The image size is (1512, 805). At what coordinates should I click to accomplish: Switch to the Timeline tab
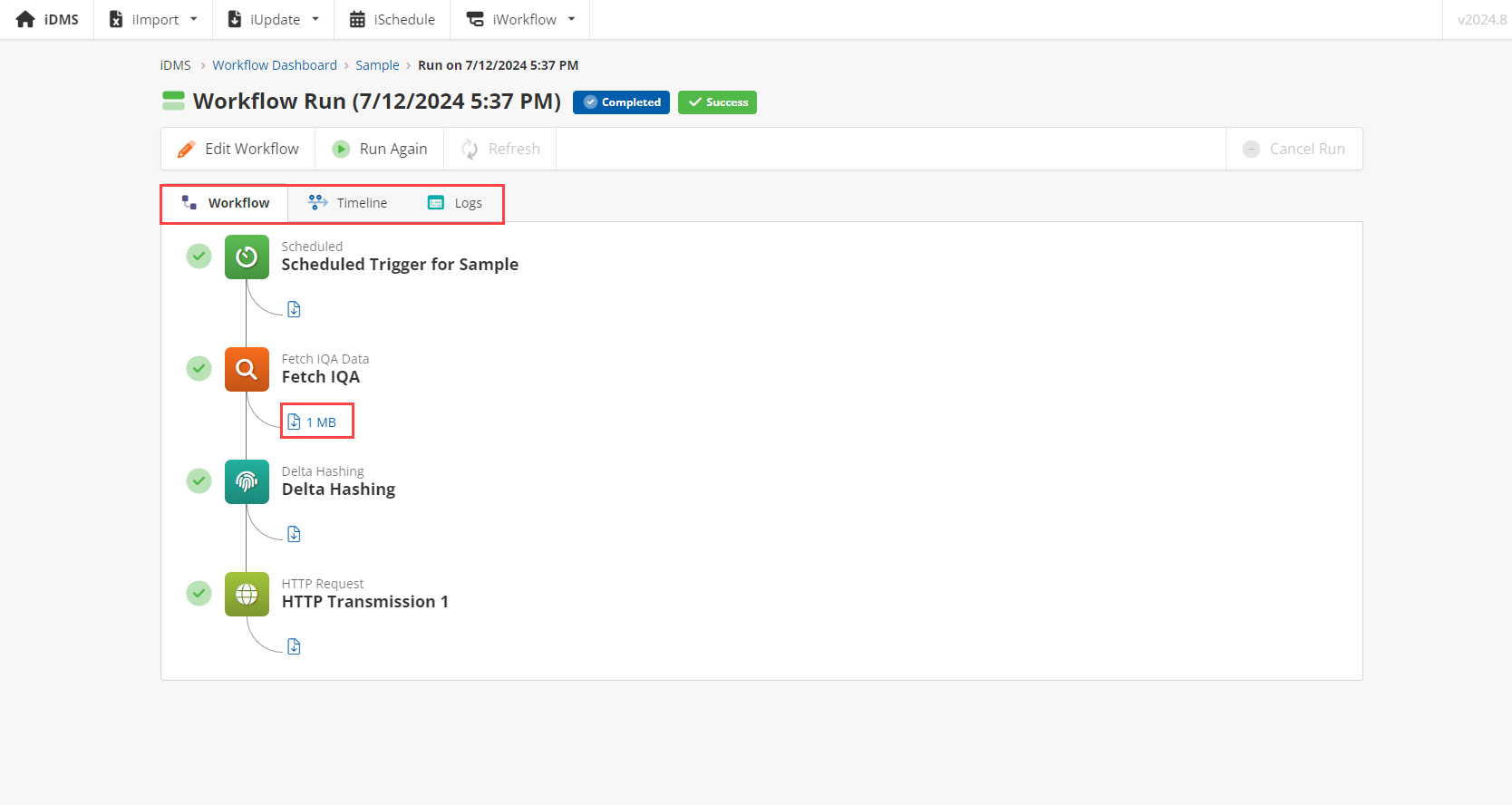click(x=348, y=203)
